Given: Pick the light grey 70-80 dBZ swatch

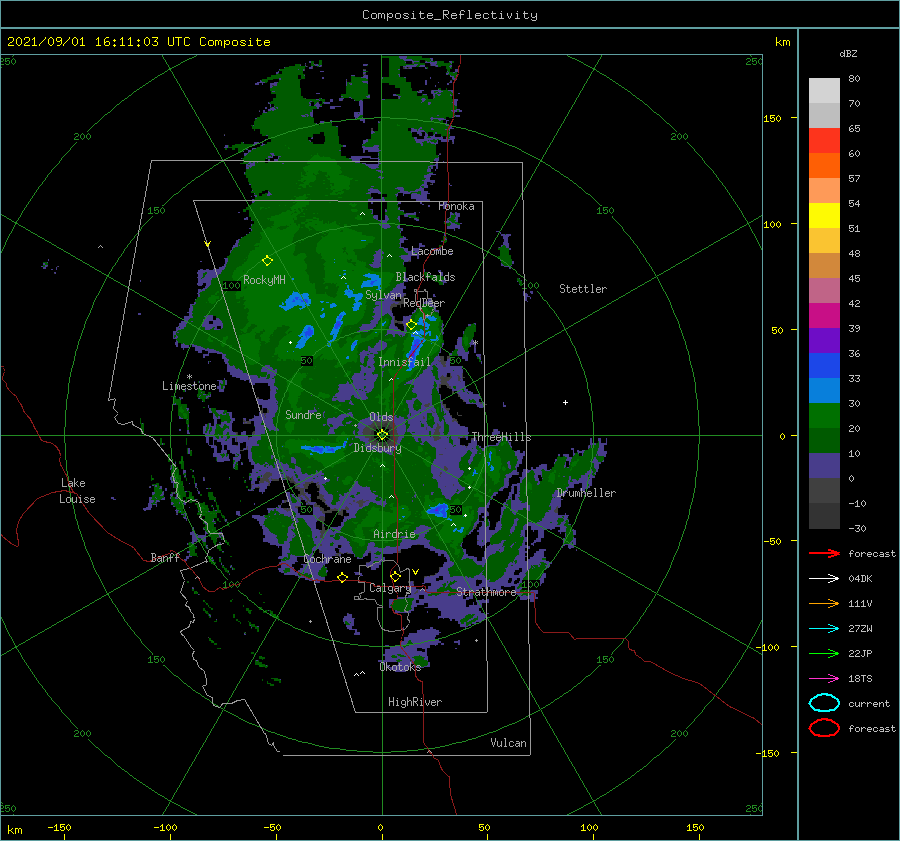Looking at the screenshot, I should click(824, 90).
